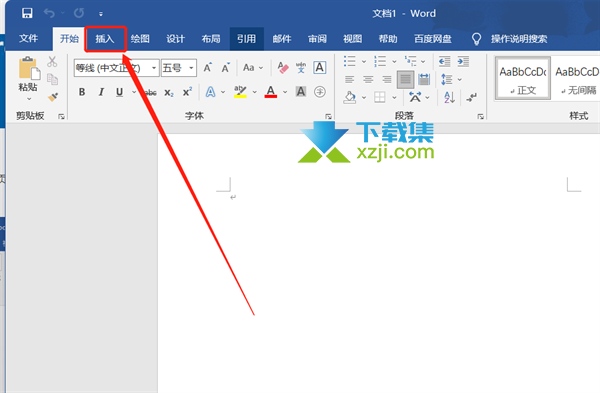Open the 邮件 tab
The height and width of the screenshot is (393, 600).
coord(282,39)
